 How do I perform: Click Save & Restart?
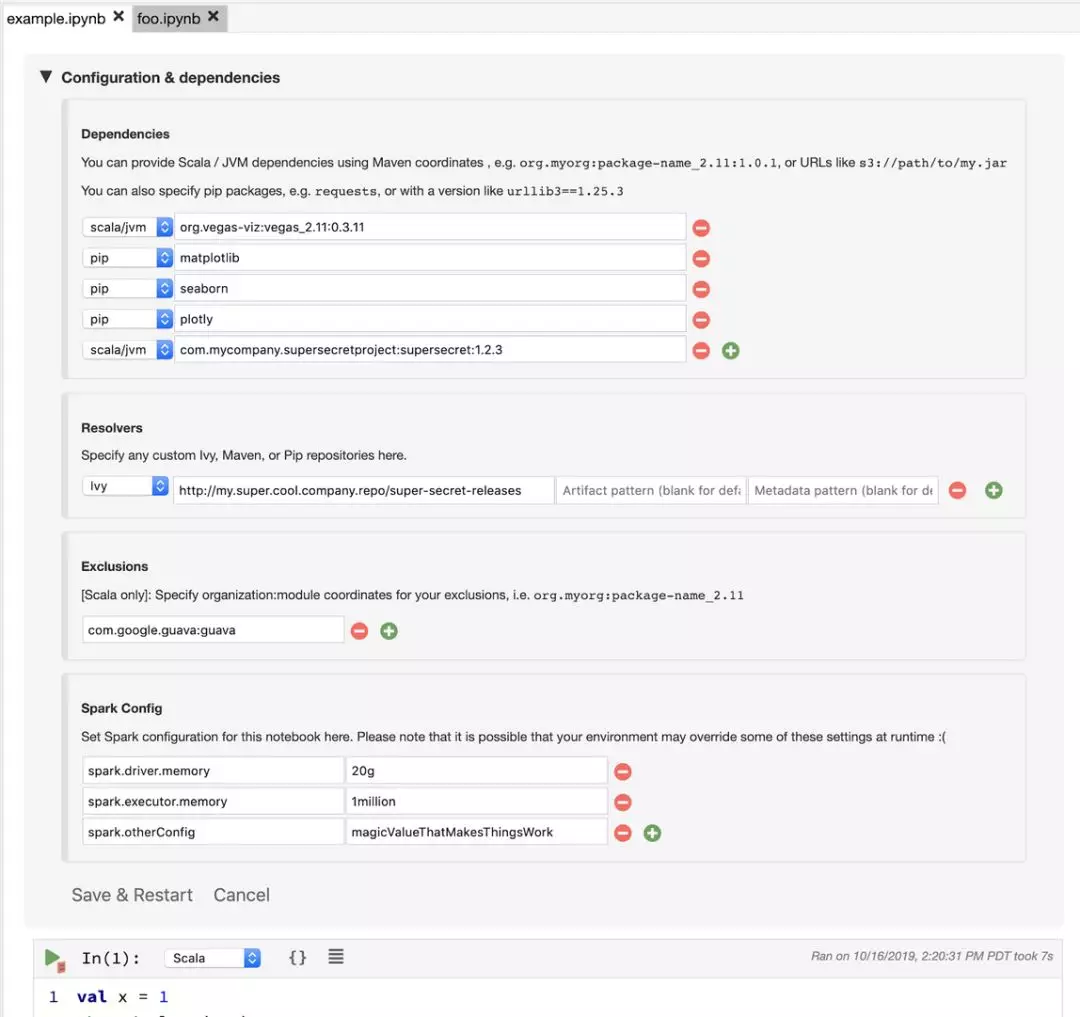(132, 895)
